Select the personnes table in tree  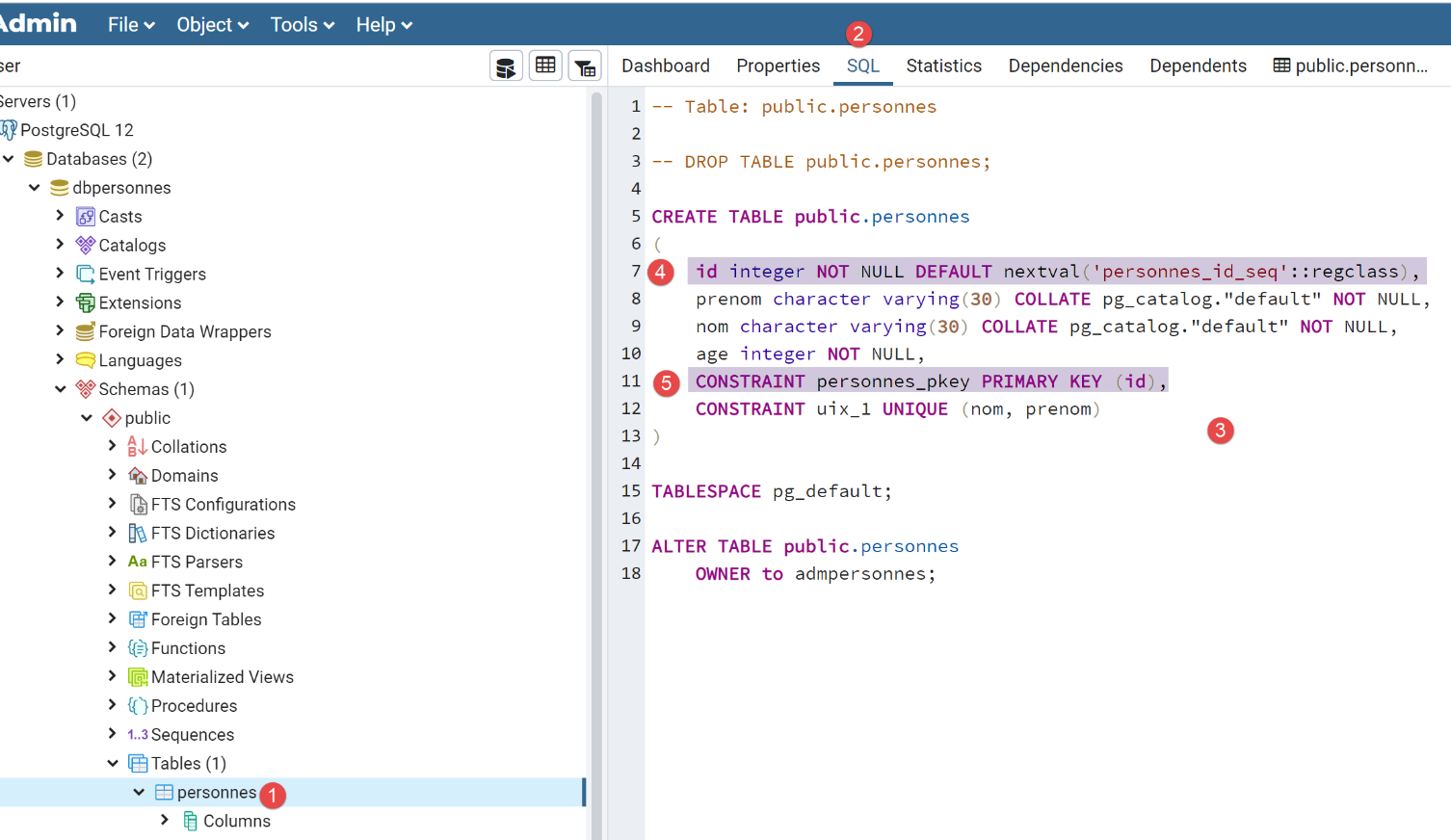point(216,792)
